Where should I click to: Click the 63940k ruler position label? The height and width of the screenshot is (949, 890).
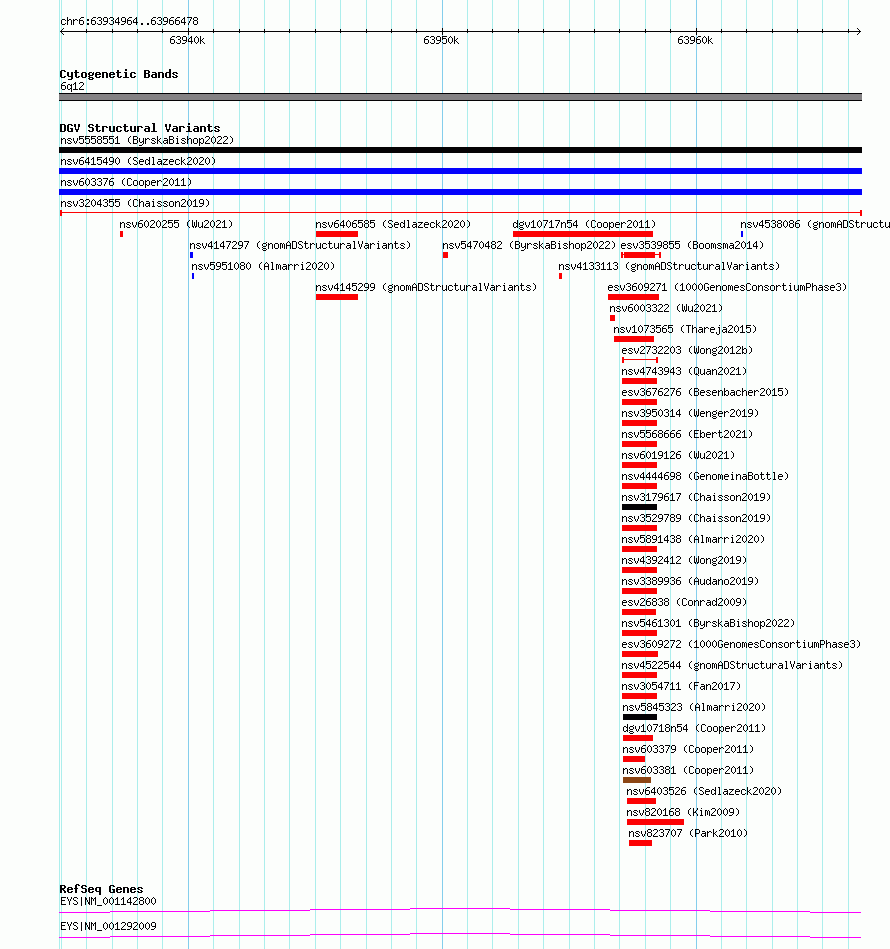(188, 41)
